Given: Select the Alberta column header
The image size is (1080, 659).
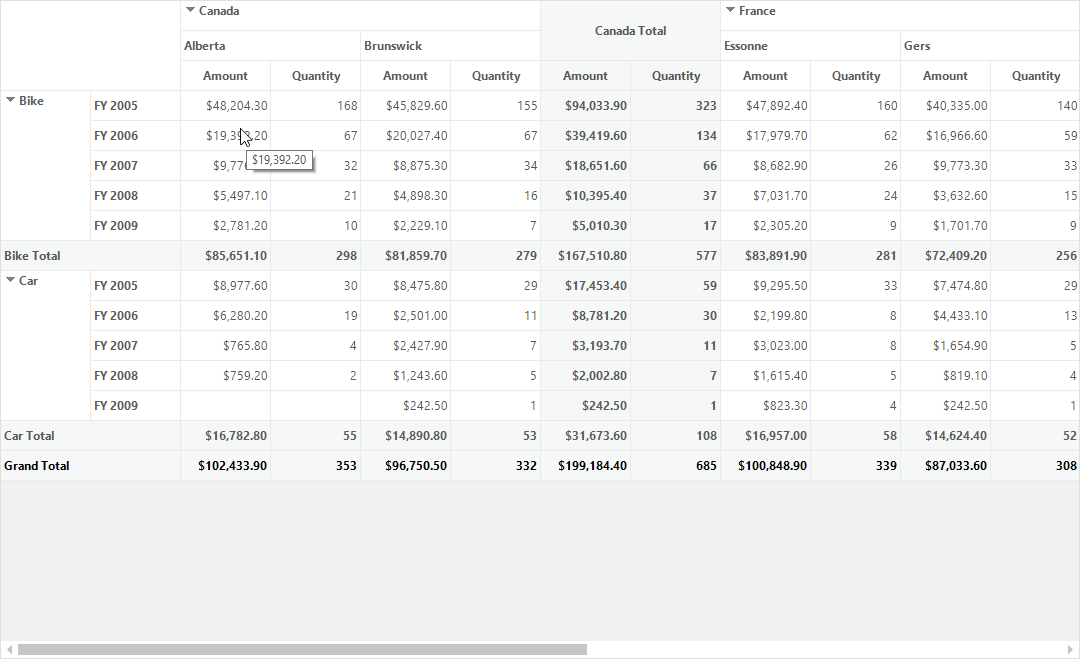Looking at the screenshot, I should tap(270, 46).
